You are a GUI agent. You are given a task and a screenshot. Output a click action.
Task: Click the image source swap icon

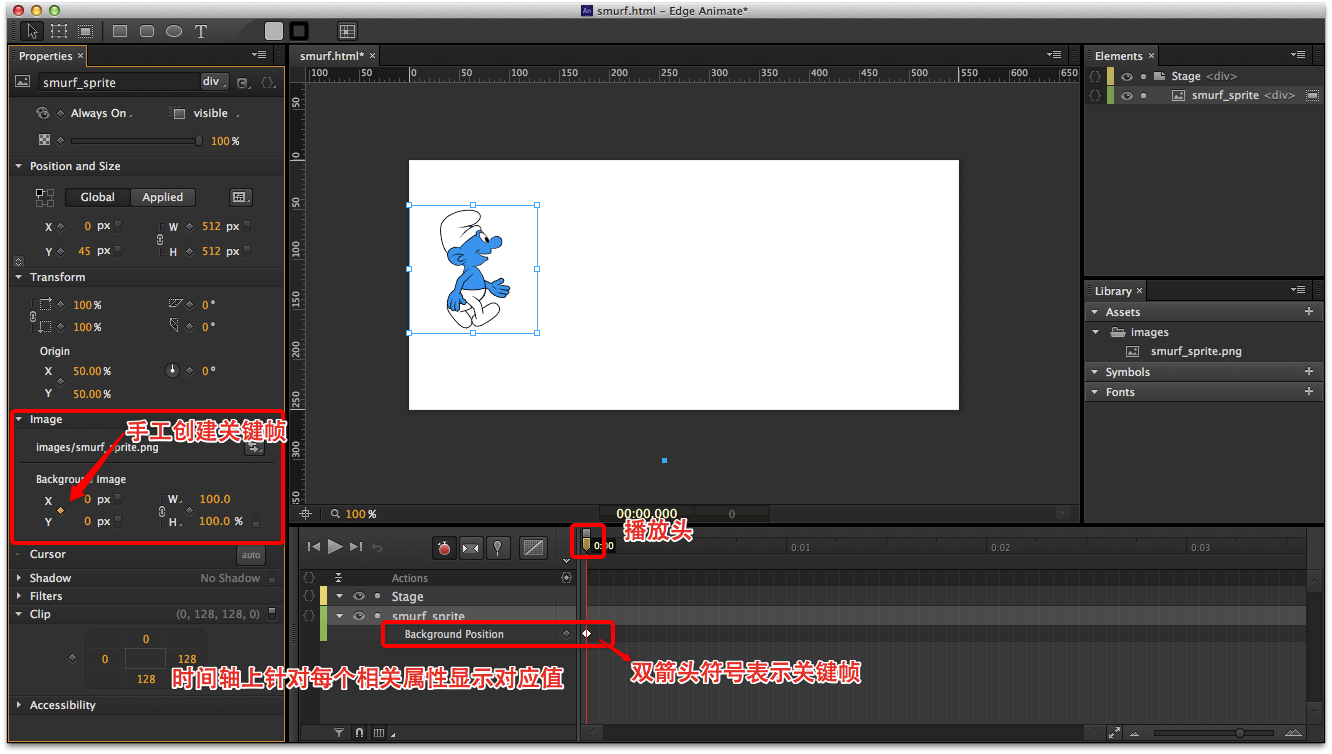254,448
